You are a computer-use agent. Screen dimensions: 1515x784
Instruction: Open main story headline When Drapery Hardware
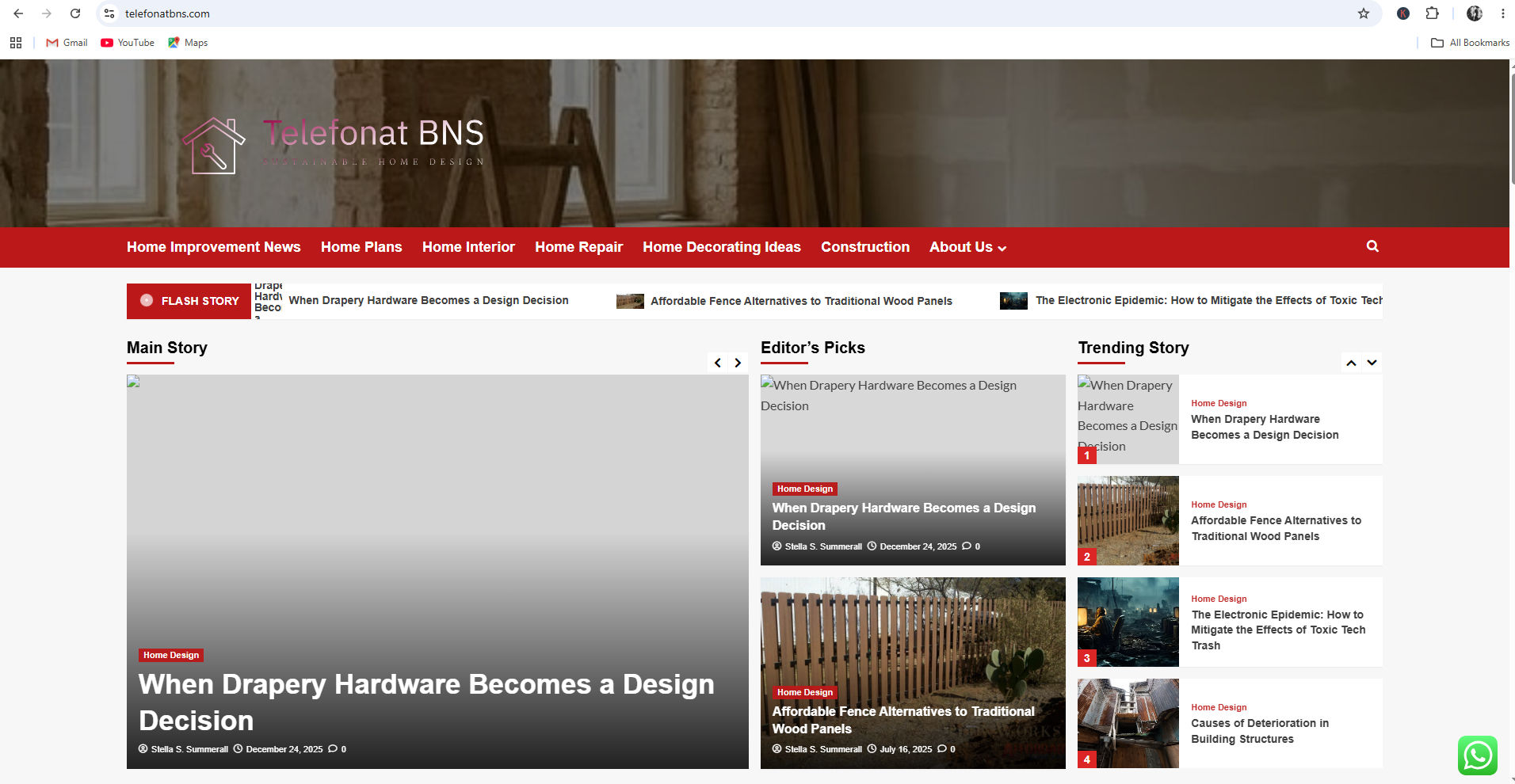pyautogui.click(x=426, y=702)
